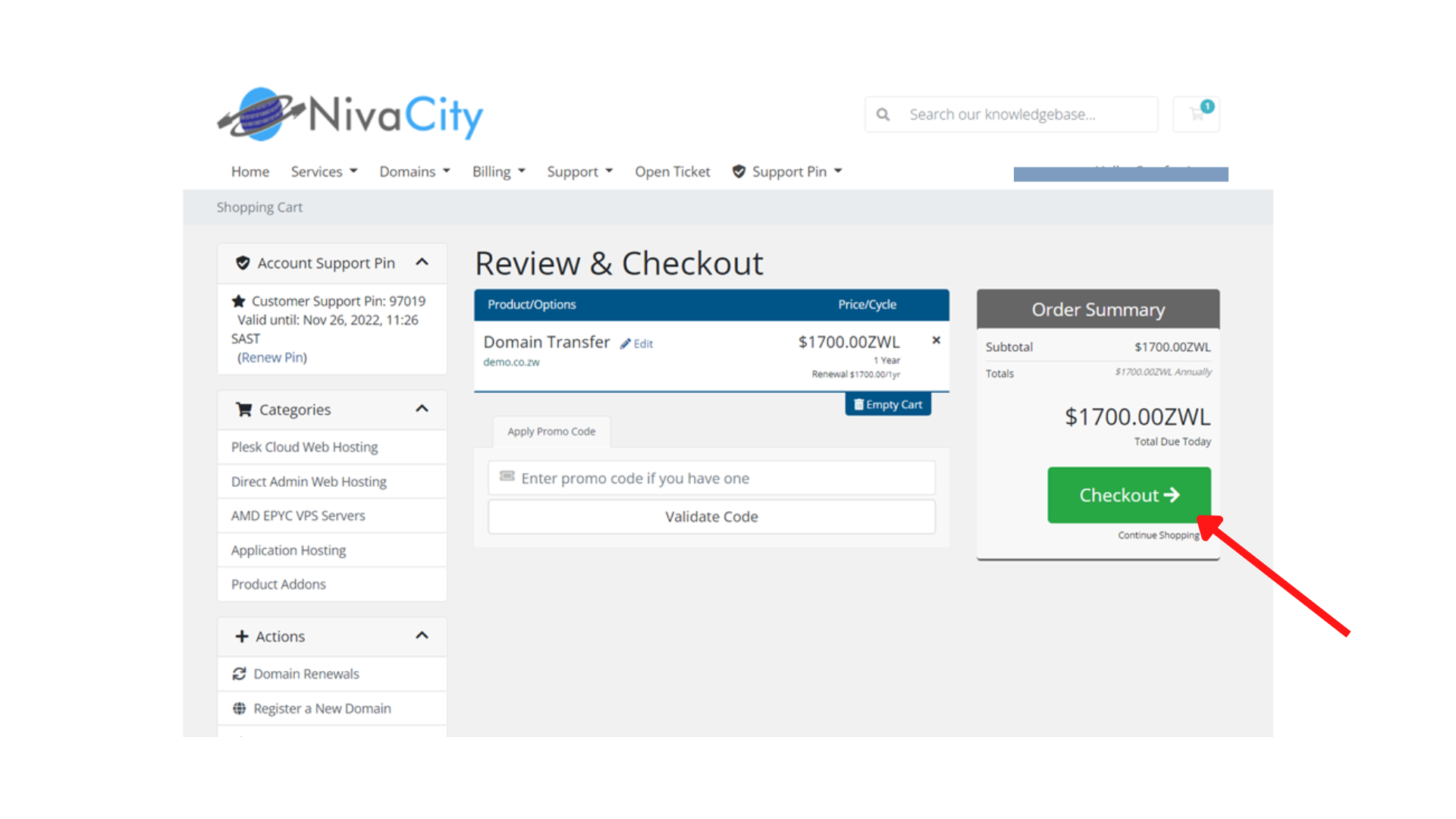Click the Total Due Today label

[x=1172, y=441]
